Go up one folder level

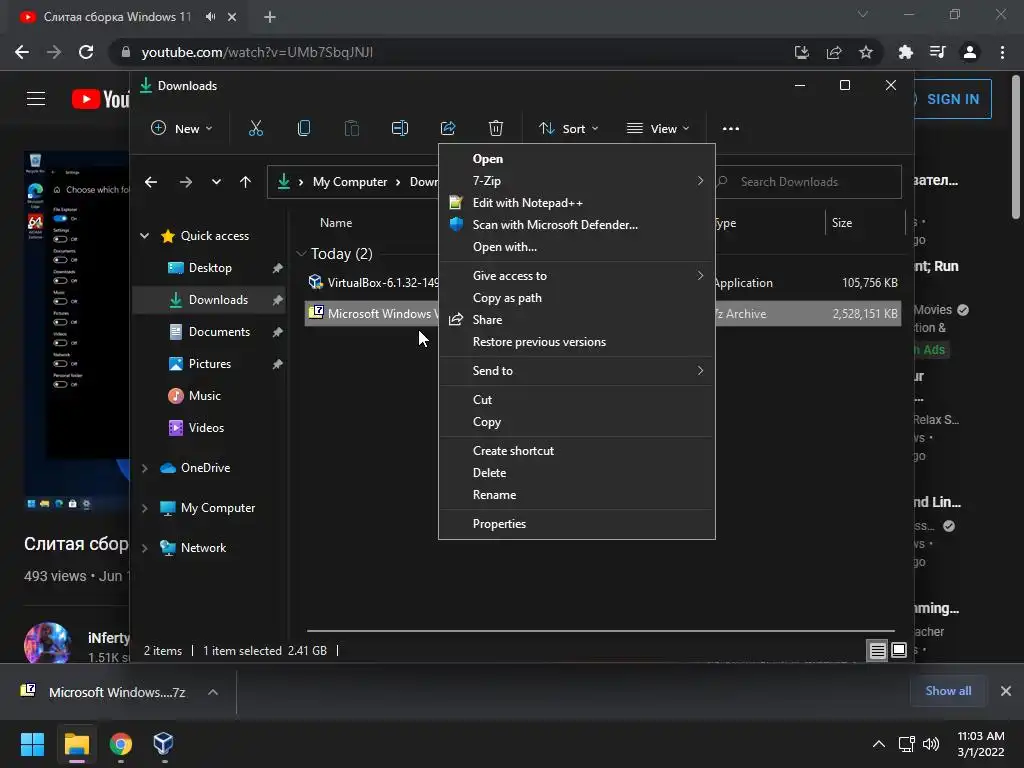click(245, 182)
